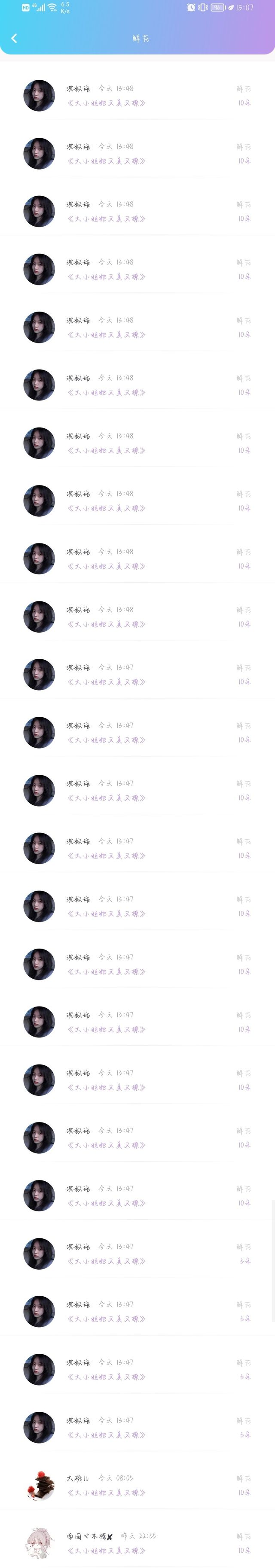275x1568 pixels.
Task: Tap the 昨天 22:55 timestamp
Action: click(138, 1536)
